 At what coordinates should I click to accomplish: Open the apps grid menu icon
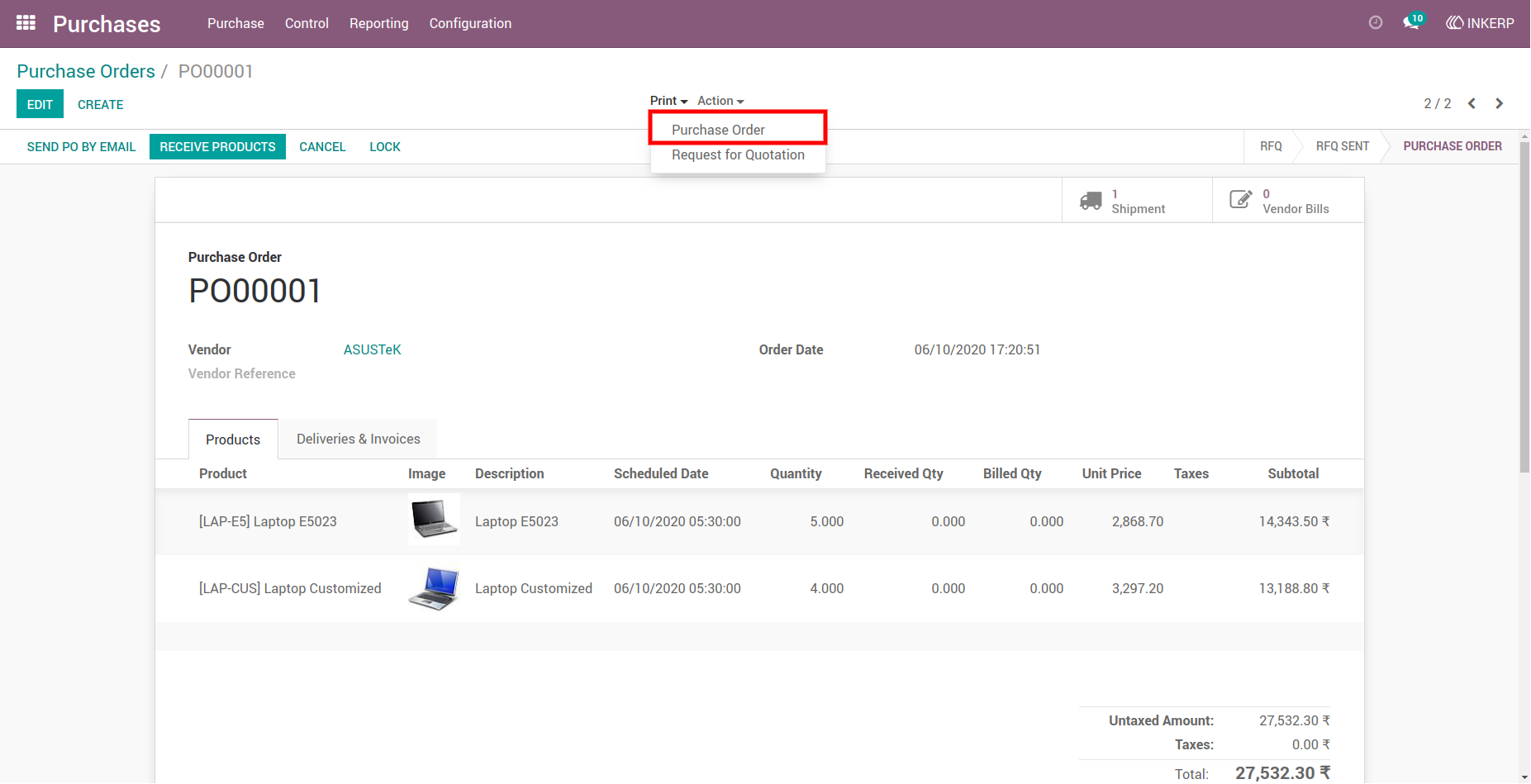click(26, 23)
